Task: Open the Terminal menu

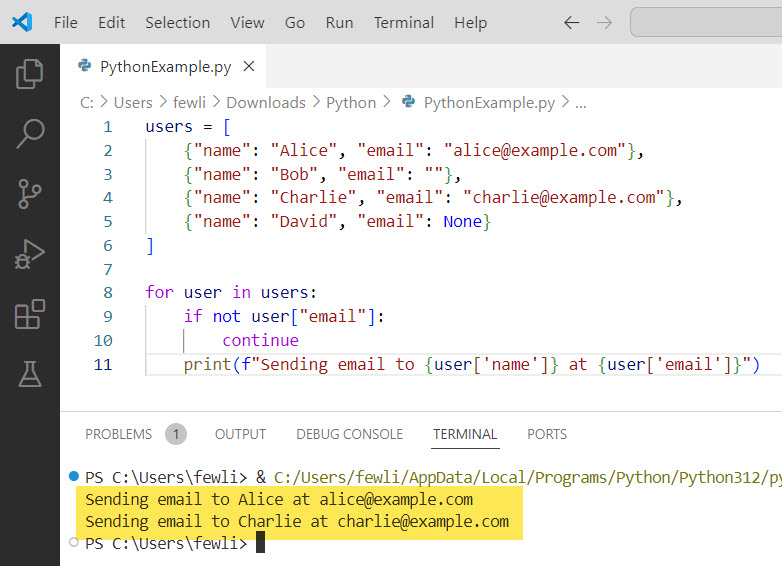Action: [x=403, y=22]
